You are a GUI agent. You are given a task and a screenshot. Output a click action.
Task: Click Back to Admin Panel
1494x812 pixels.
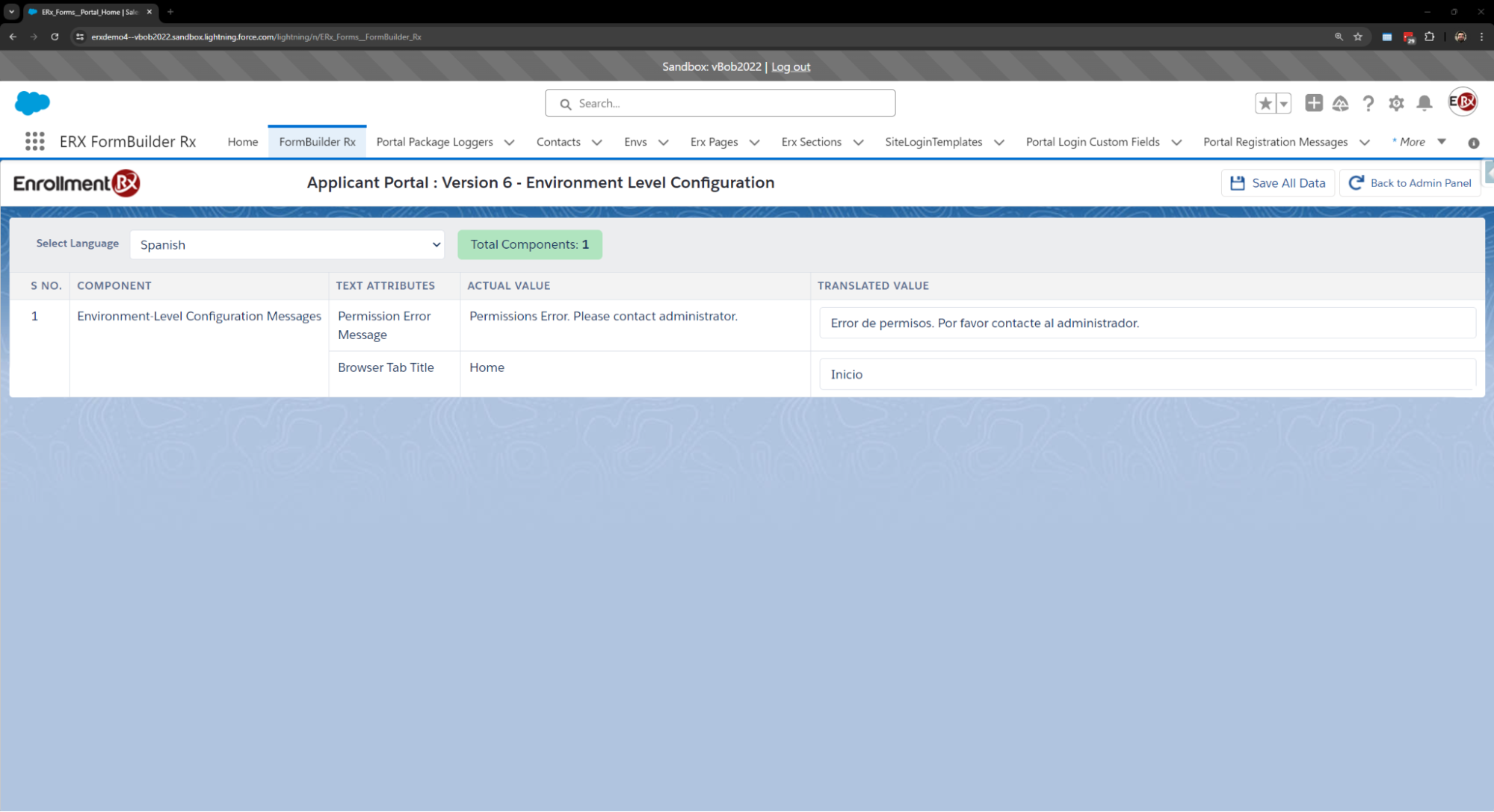(x=1410, y=183)
